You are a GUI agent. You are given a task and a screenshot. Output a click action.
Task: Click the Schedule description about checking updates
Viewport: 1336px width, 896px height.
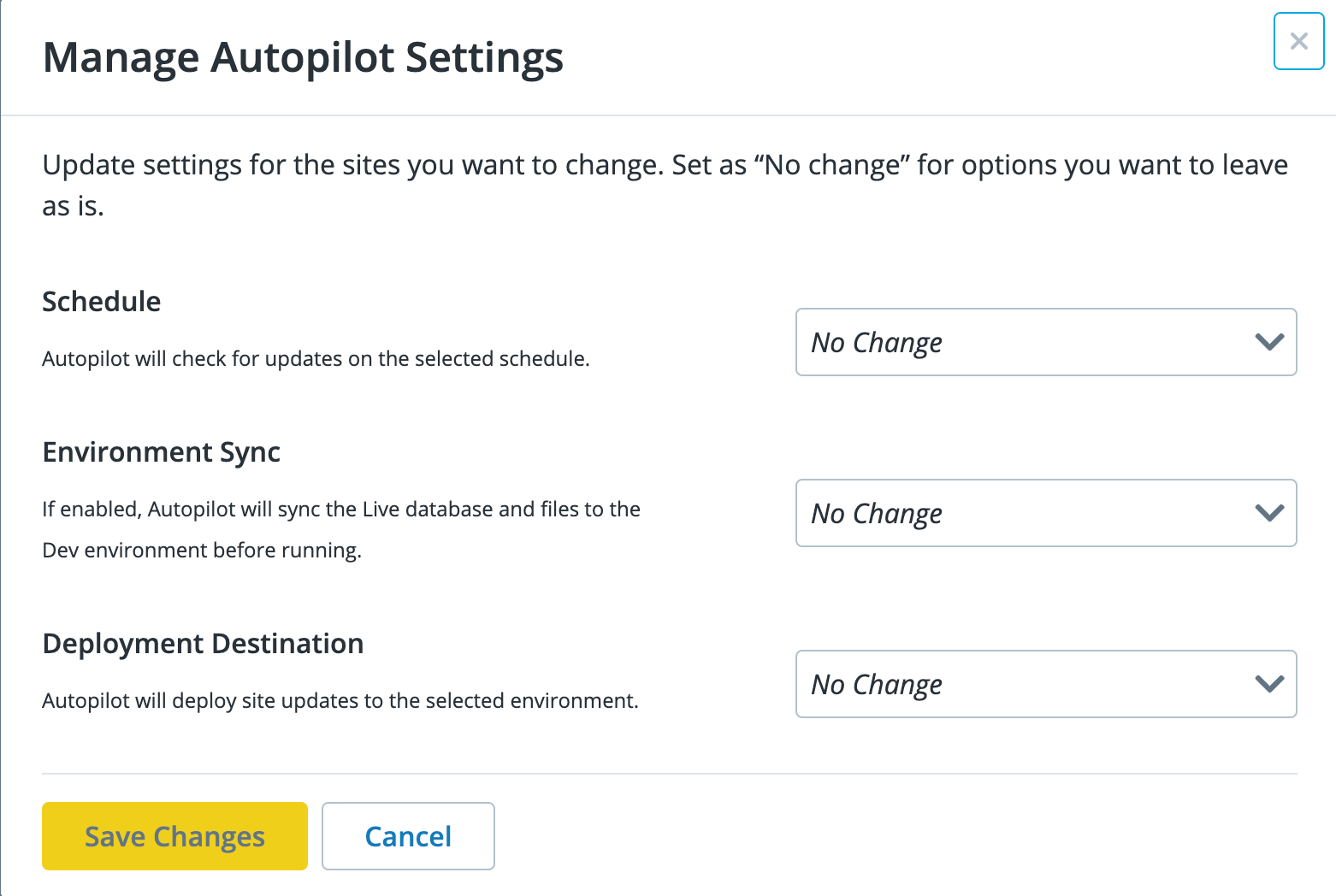tap(316, 359)
